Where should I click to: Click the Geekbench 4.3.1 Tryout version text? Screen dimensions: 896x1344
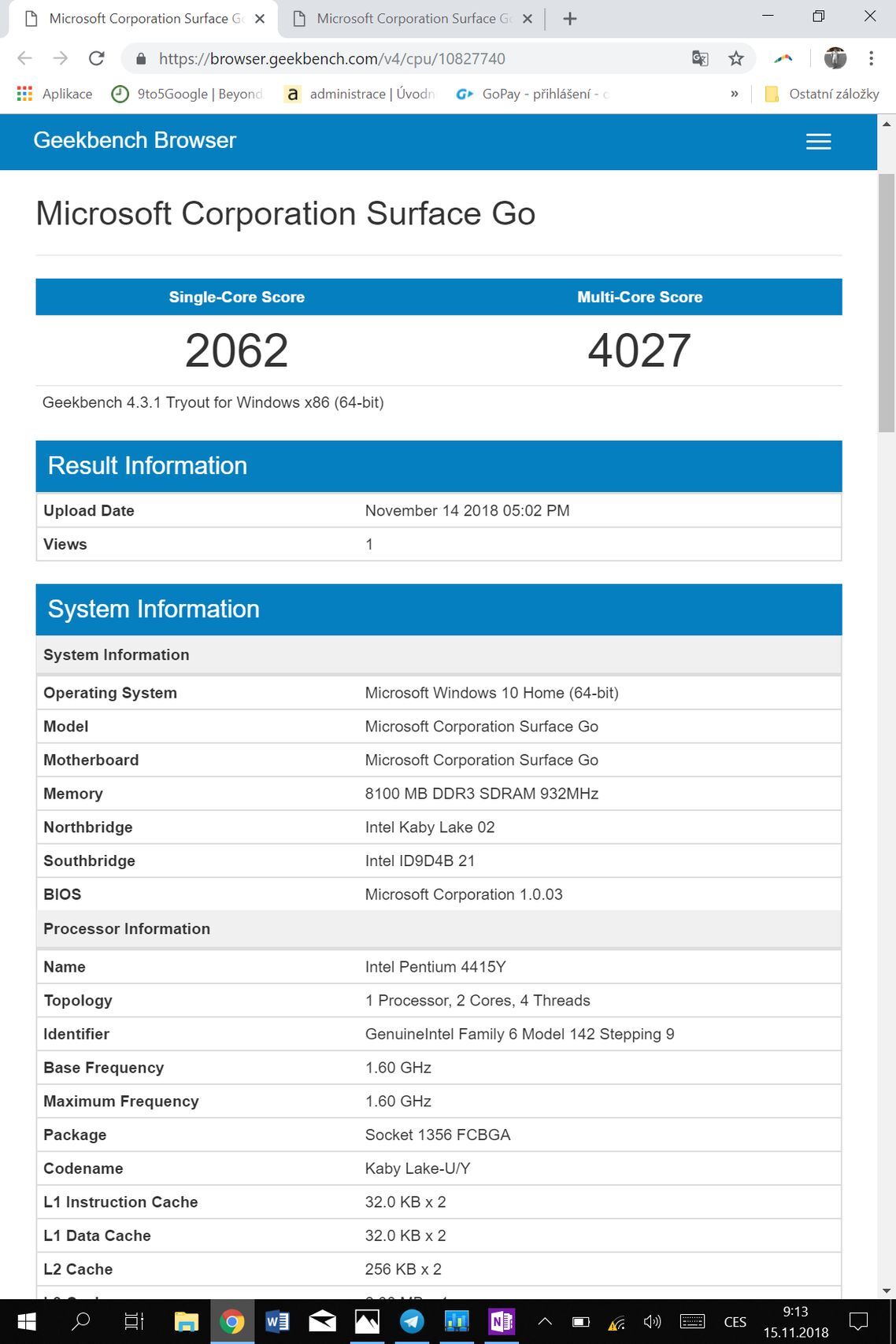[x=213, y=402]
